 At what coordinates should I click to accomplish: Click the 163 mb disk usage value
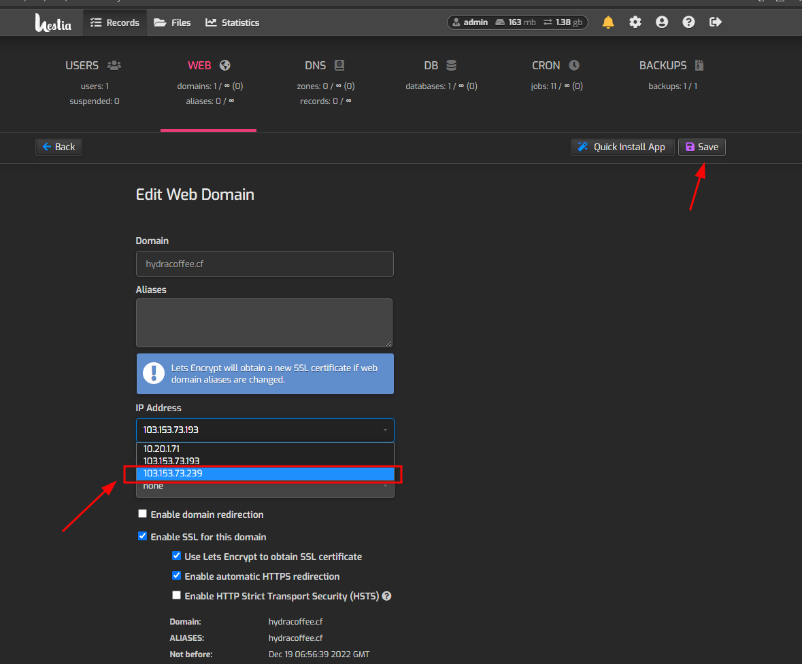(x=522, y=22)
